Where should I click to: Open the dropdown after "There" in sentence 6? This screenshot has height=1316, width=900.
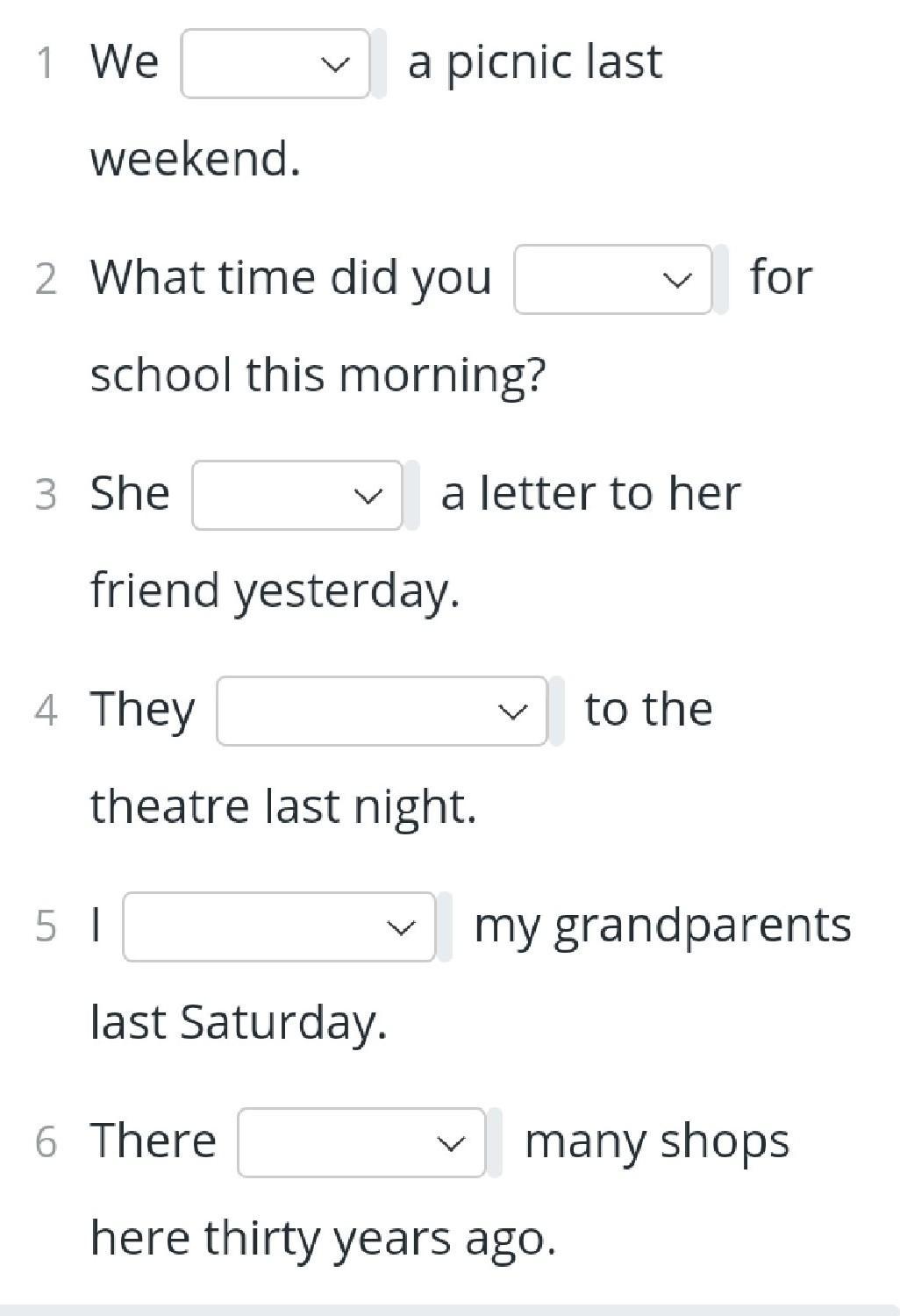click(x=361, y=1142)
